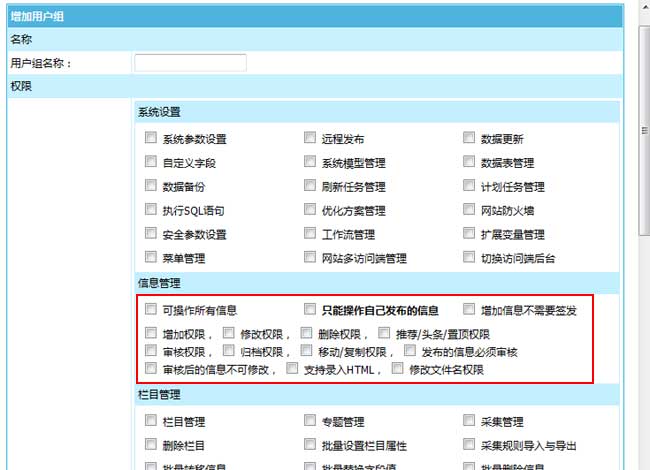Enable 推荐/头条/置顶权限 checkbox
Screen dimensions: 650x470
click(x=385, y=333)
